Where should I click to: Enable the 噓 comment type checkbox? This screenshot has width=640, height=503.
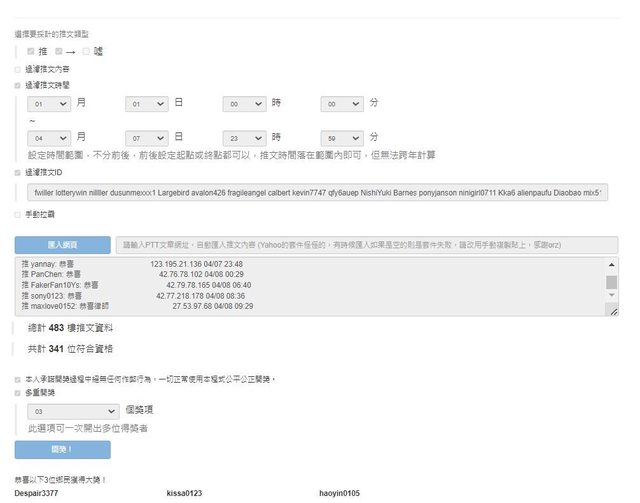tap(87, 51)
